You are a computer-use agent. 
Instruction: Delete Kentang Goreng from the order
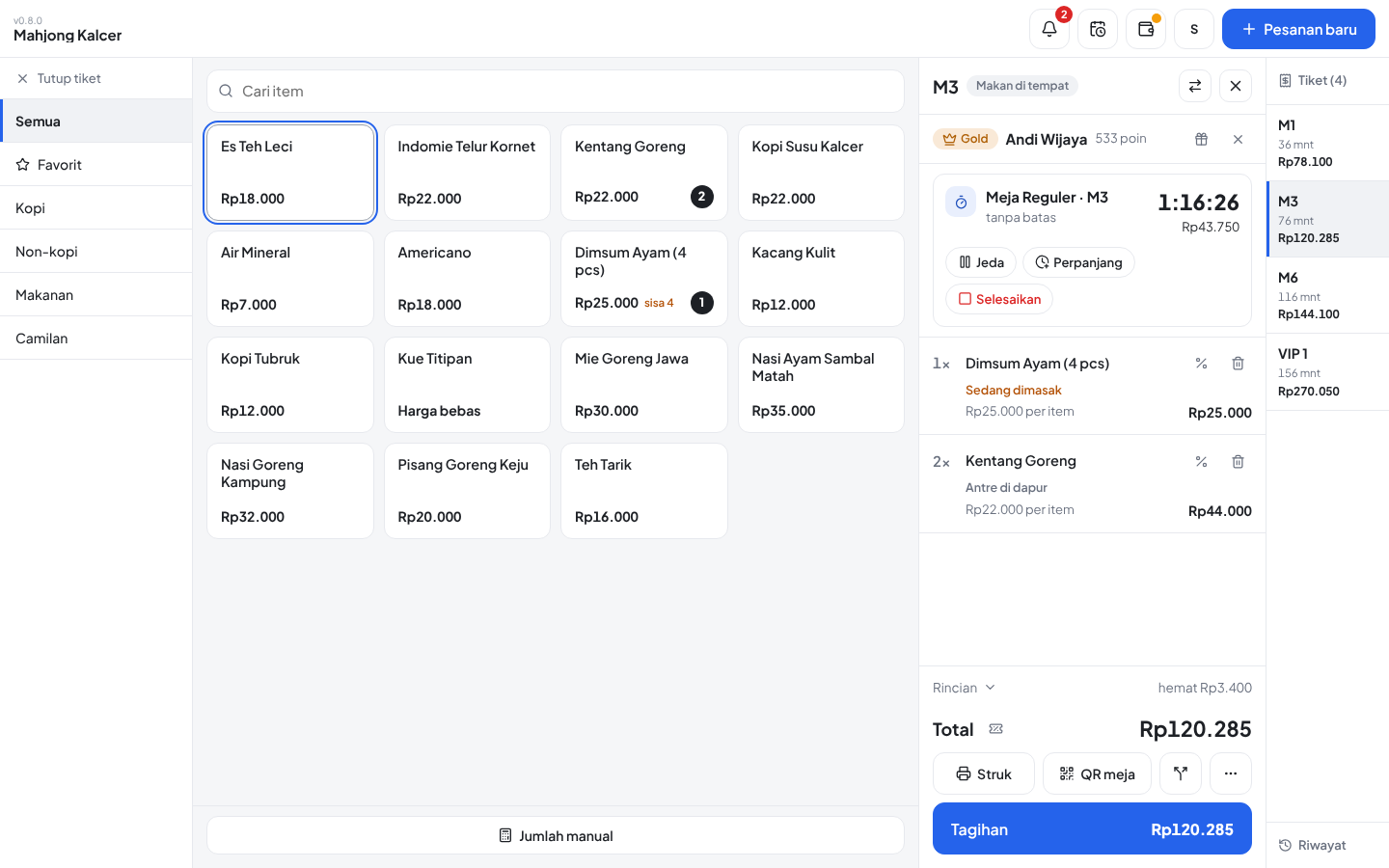coord(1238,462)
